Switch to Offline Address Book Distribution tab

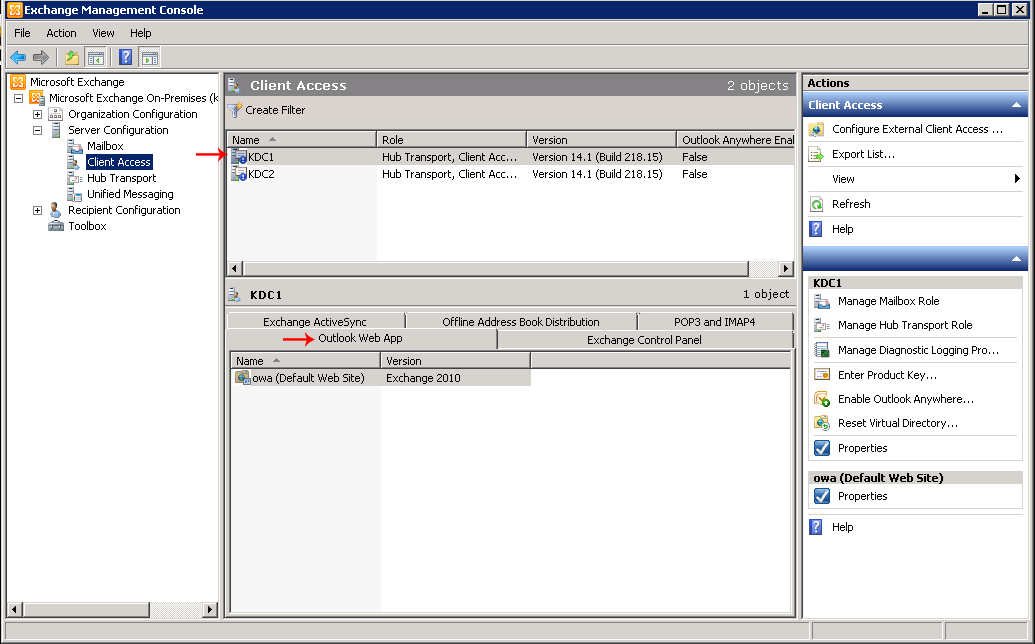click(x=521, y=322)
